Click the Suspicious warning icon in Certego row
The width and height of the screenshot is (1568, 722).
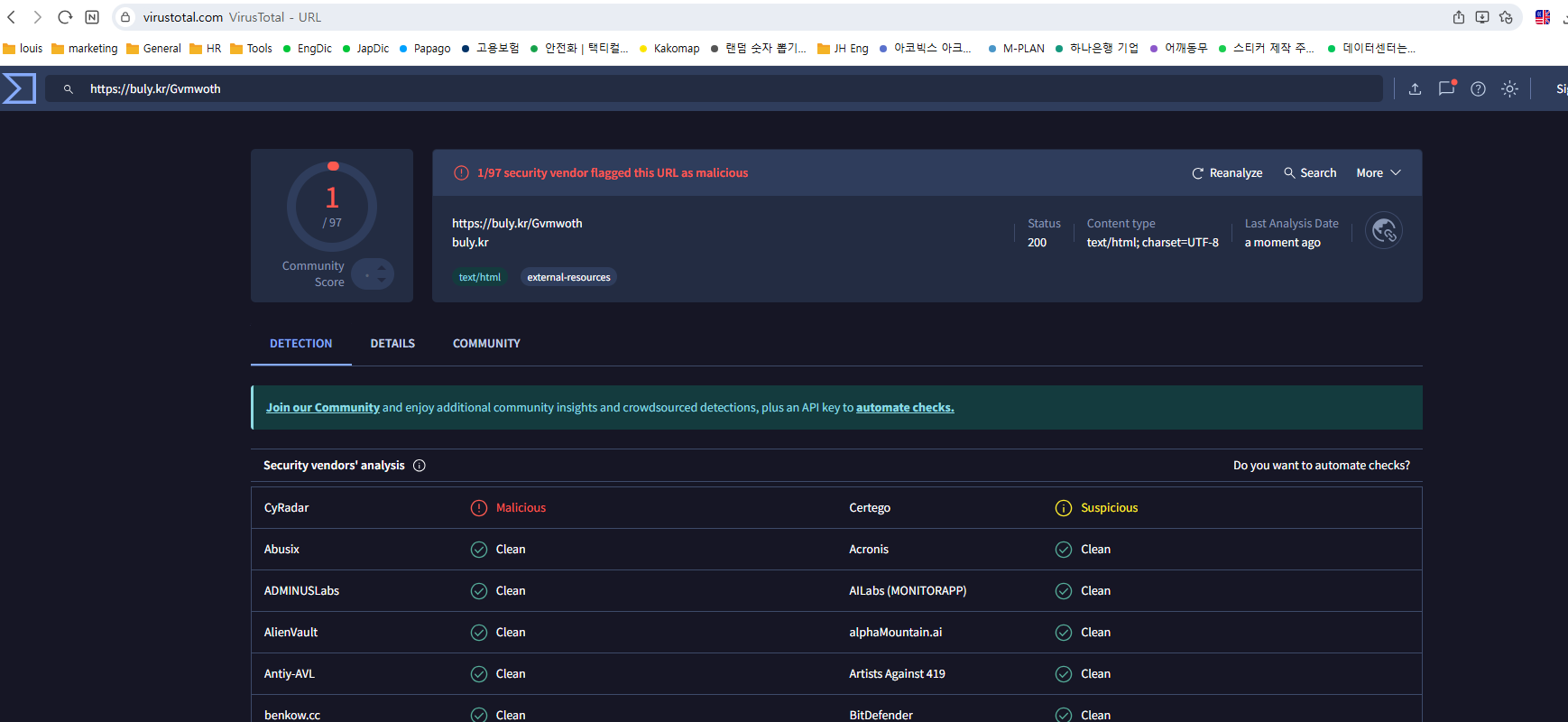[x=1064, y=508]
